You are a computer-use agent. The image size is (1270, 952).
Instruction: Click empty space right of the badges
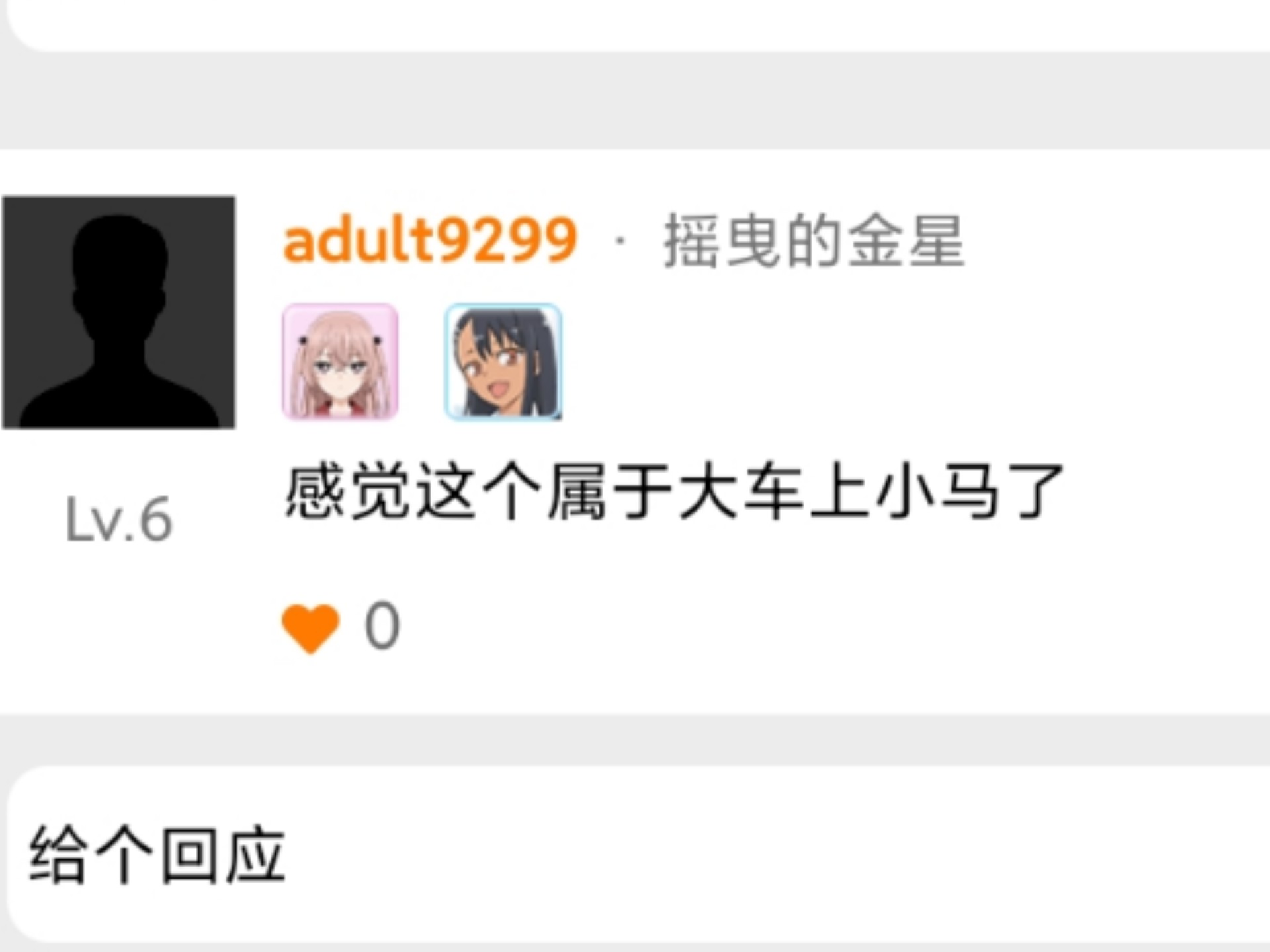point(913,362)
